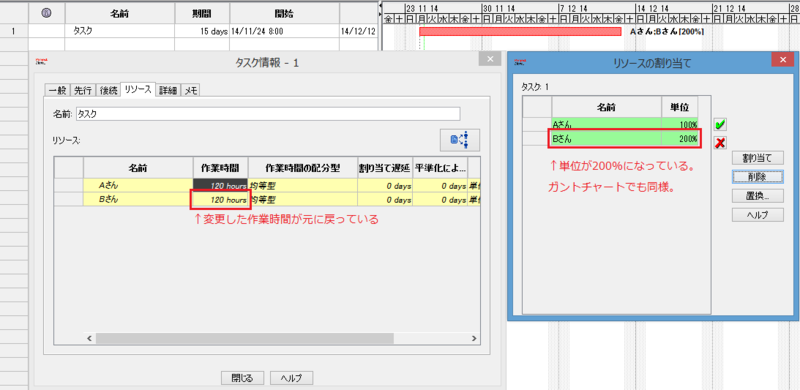Viewport: 800px width, 390px height.
Task: Click the 名前 column header in the main task sheet
Action: click(120, 13)
